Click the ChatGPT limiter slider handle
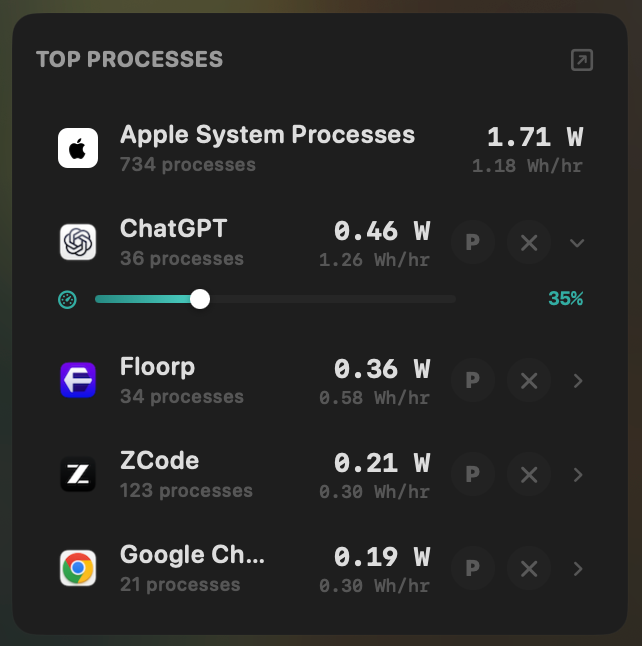 point(200,299)
